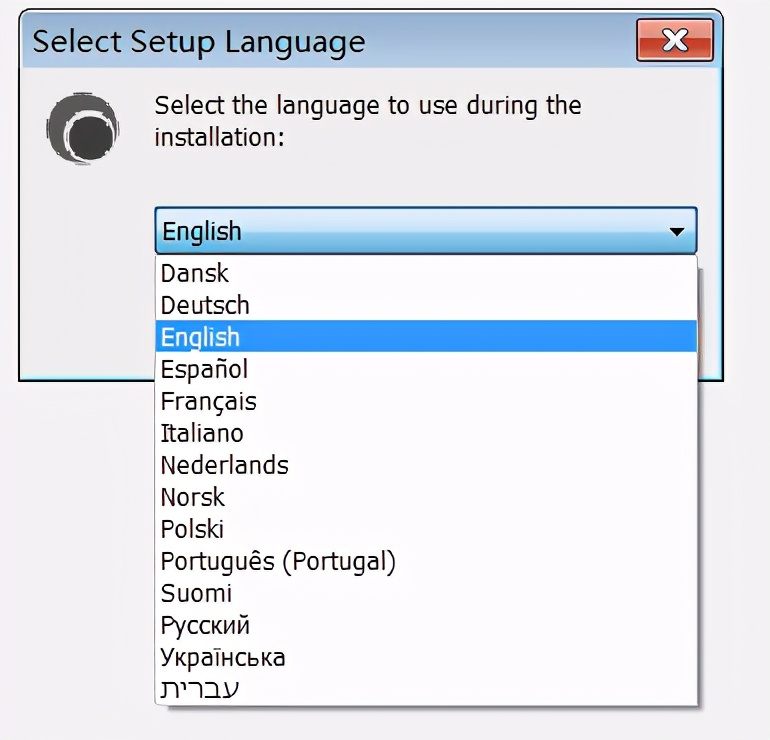The image size is (770, 740).
Task: Select Polski language option
Action: (x=193, y=529)
